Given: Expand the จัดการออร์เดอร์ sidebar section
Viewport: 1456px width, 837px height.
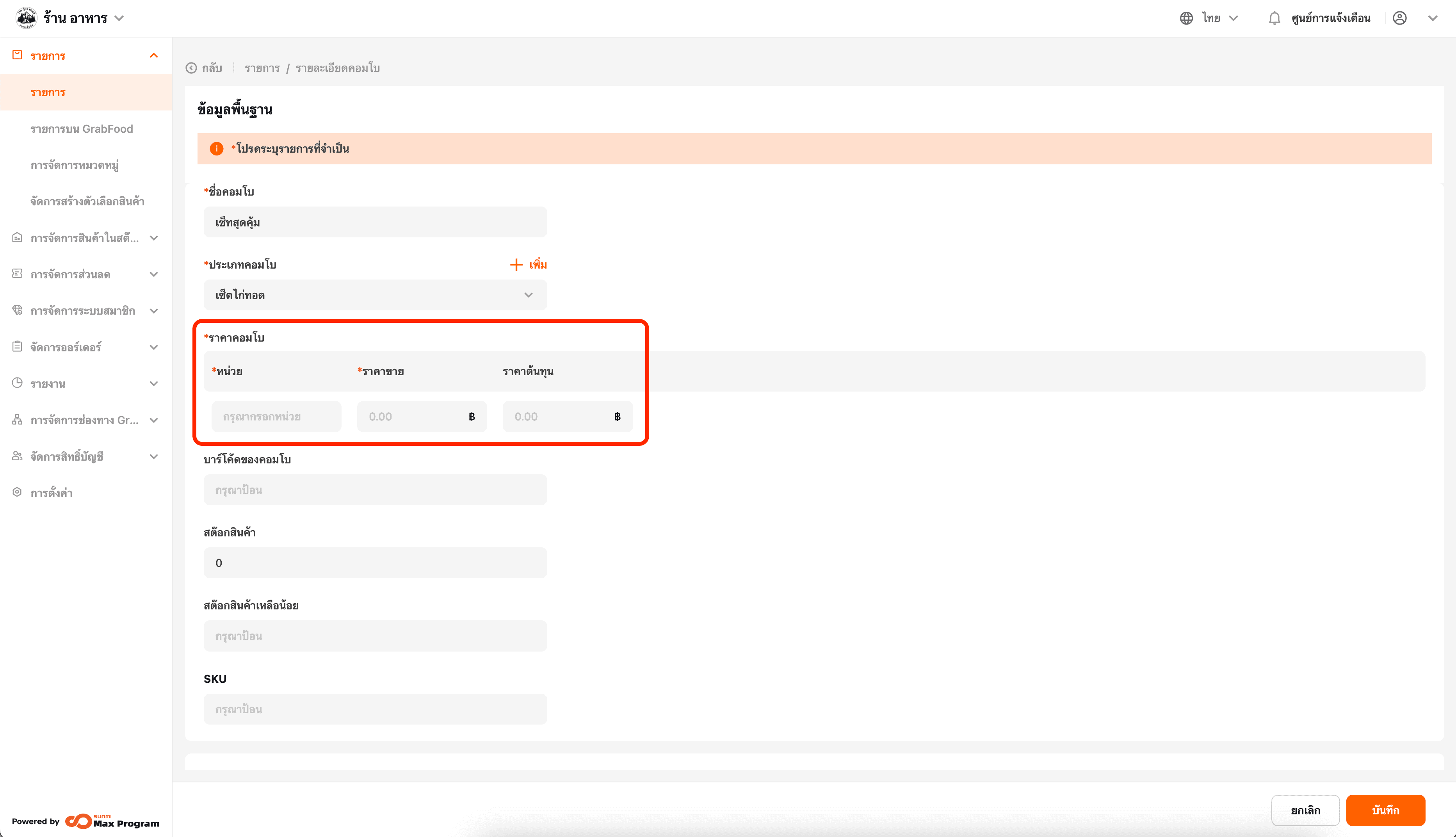Looking at the screenshot, I should point(153,347).
